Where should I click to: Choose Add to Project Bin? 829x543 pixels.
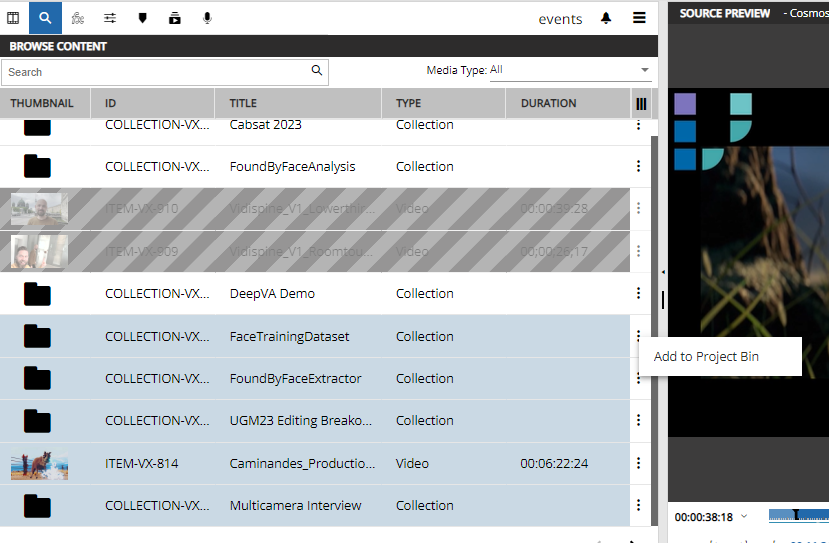coord(708,357)
